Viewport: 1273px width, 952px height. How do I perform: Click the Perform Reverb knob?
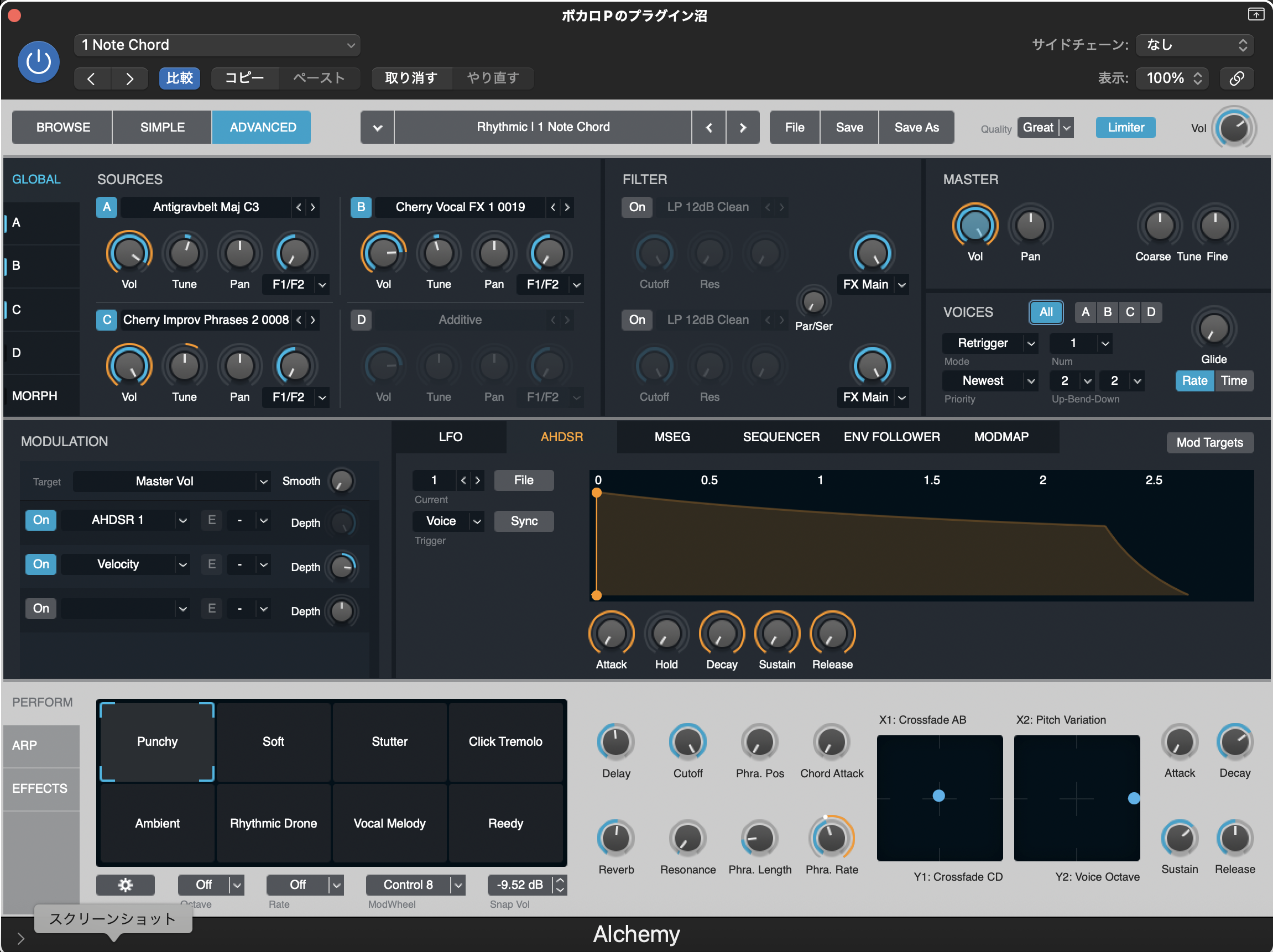pyautogui.click(x=616, y=839)
